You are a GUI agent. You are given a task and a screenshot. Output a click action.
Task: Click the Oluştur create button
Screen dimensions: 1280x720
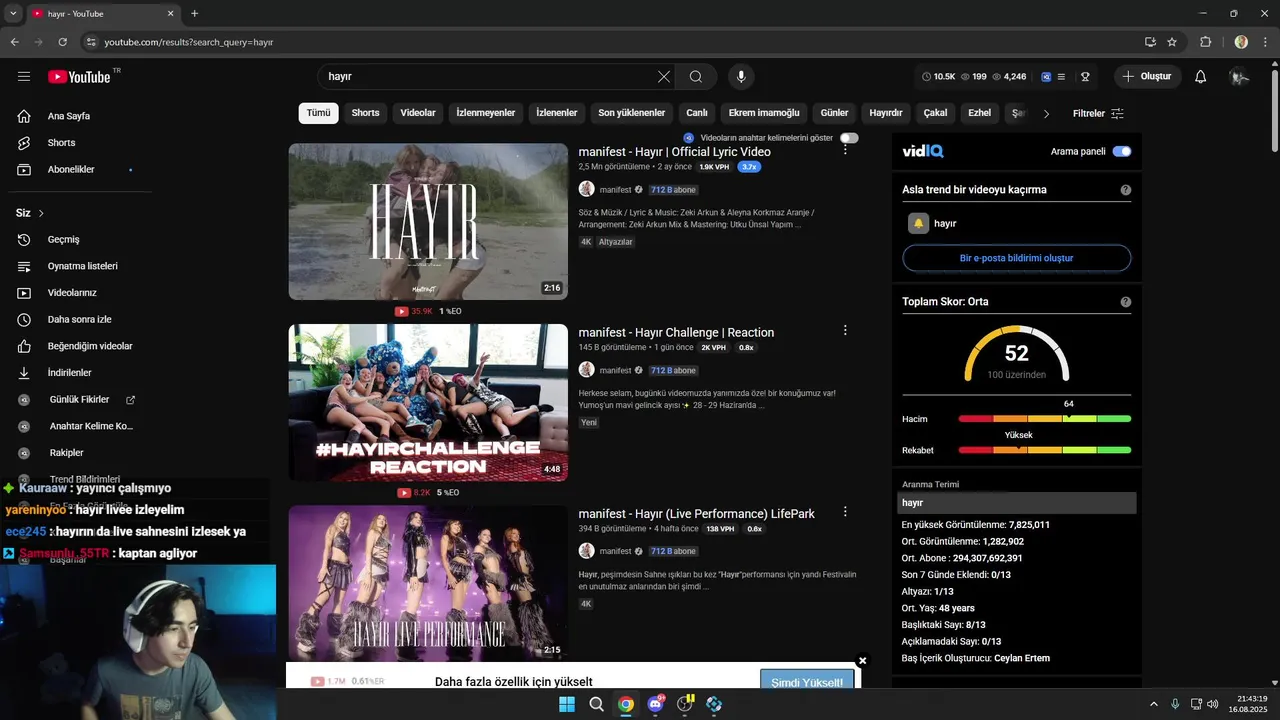pyautogui.click(x=1147, y=76)
